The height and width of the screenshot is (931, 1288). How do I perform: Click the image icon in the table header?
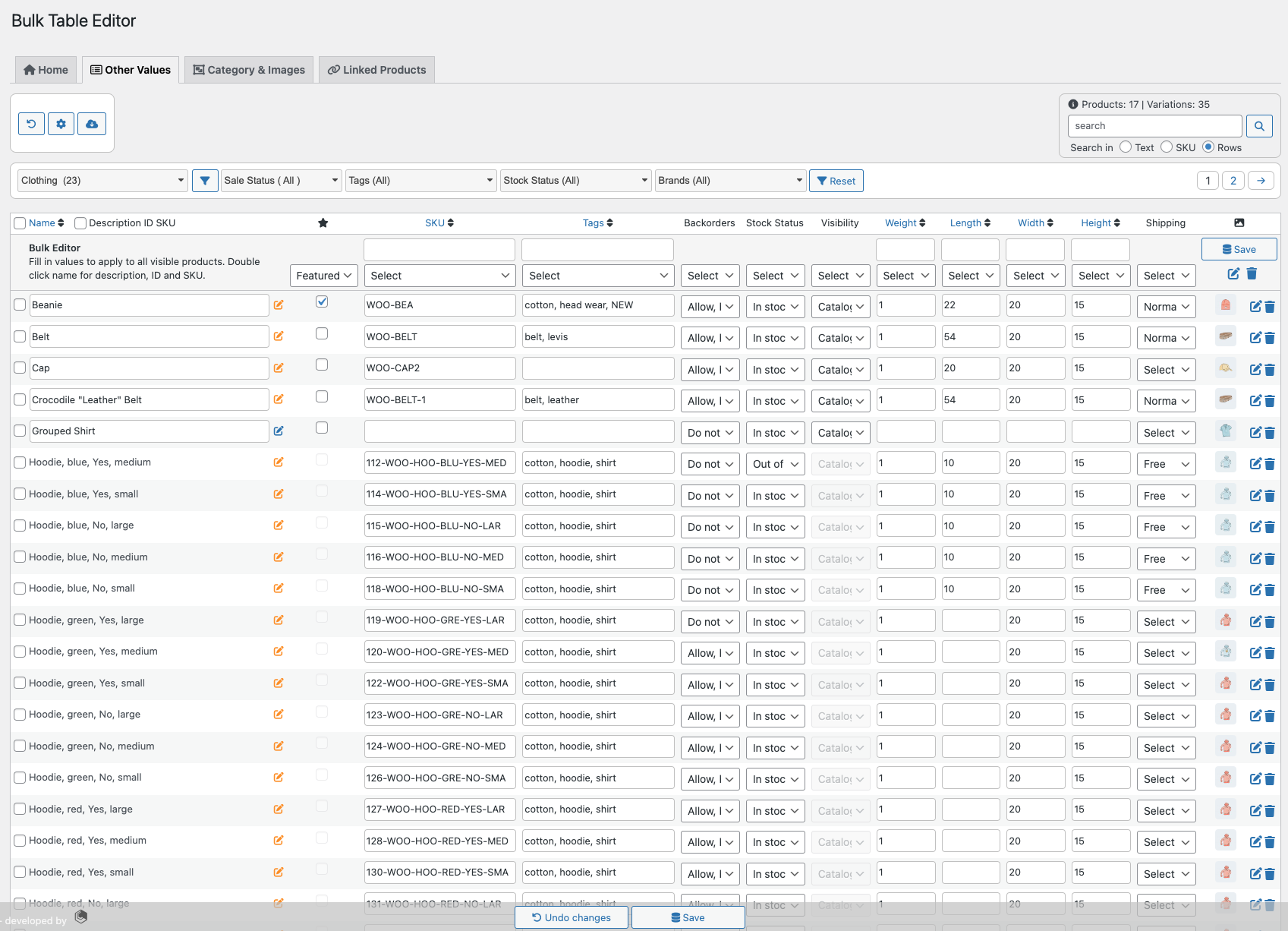point(1239,222)
